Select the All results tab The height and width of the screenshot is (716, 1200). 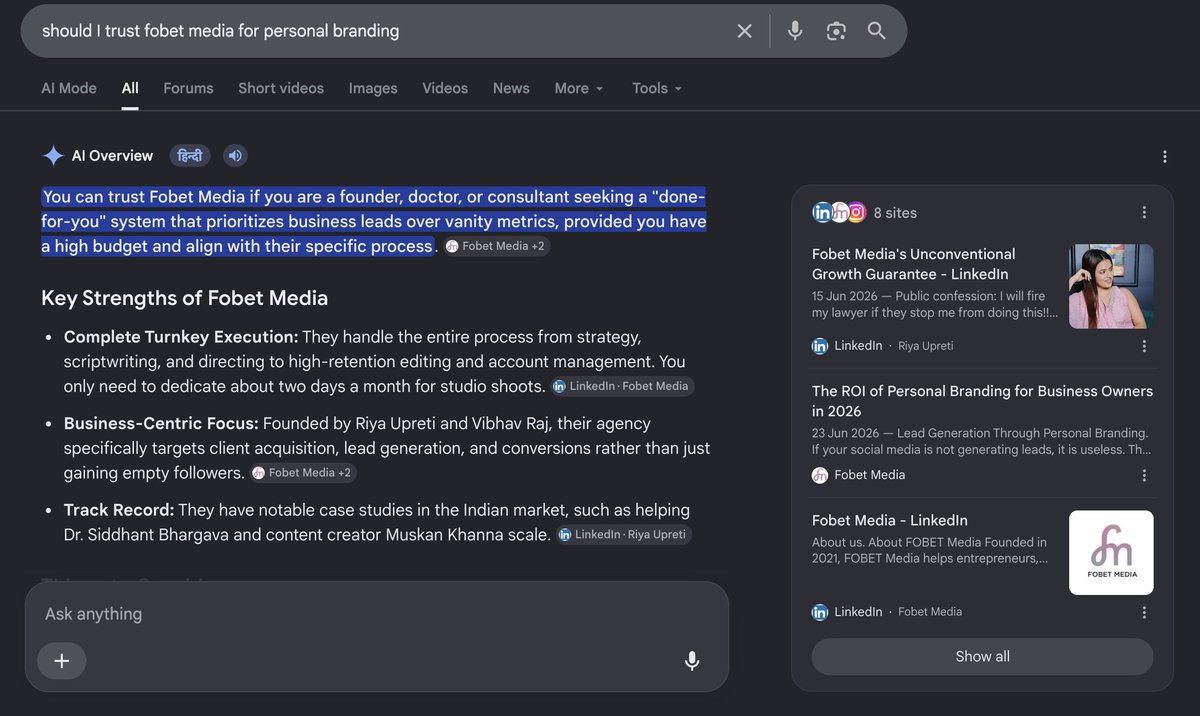click(130, 88)
